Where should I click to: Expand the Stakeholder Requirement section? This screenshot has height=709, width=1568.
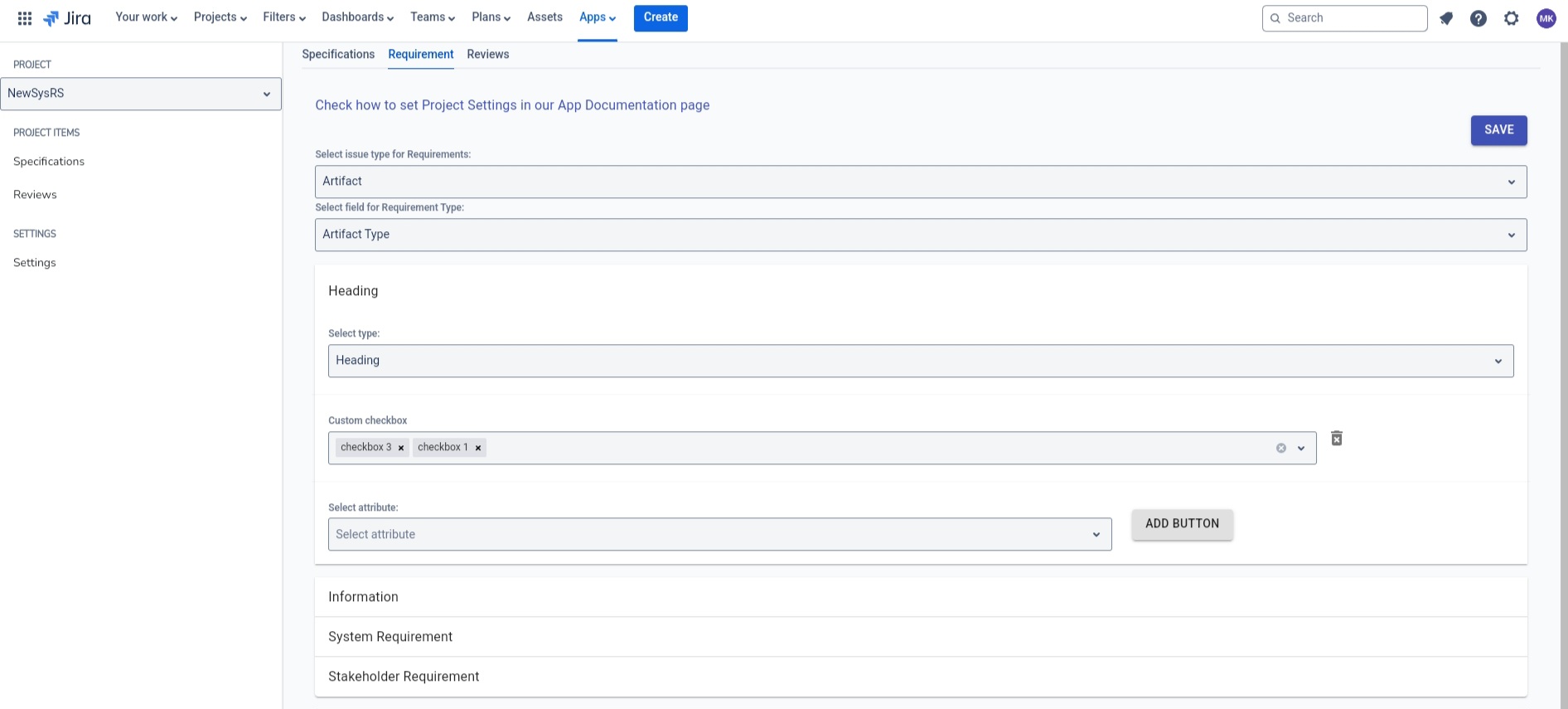point(921,677)
